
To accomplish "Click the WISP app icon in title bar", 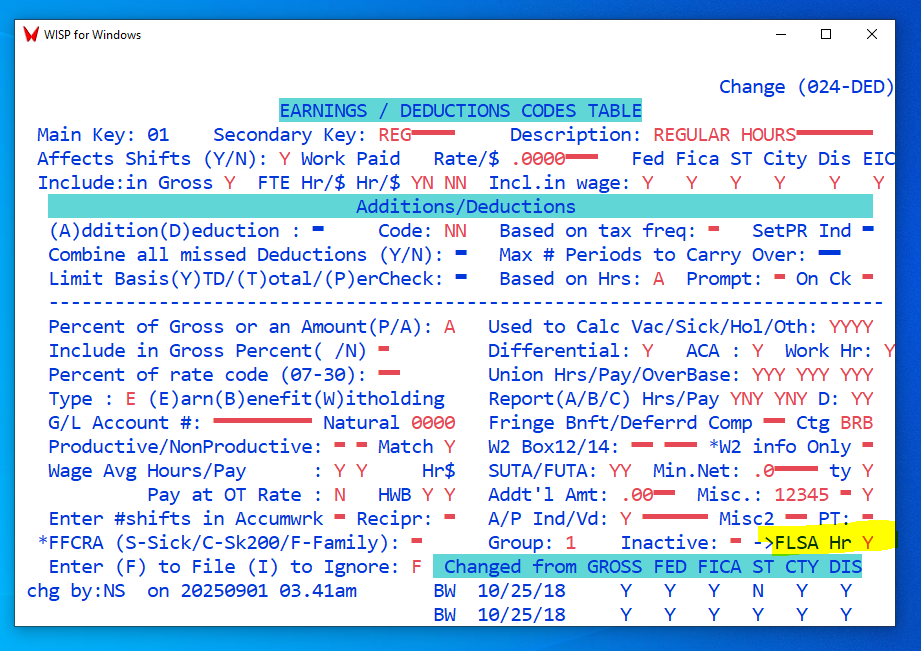I will pos(31,34).
